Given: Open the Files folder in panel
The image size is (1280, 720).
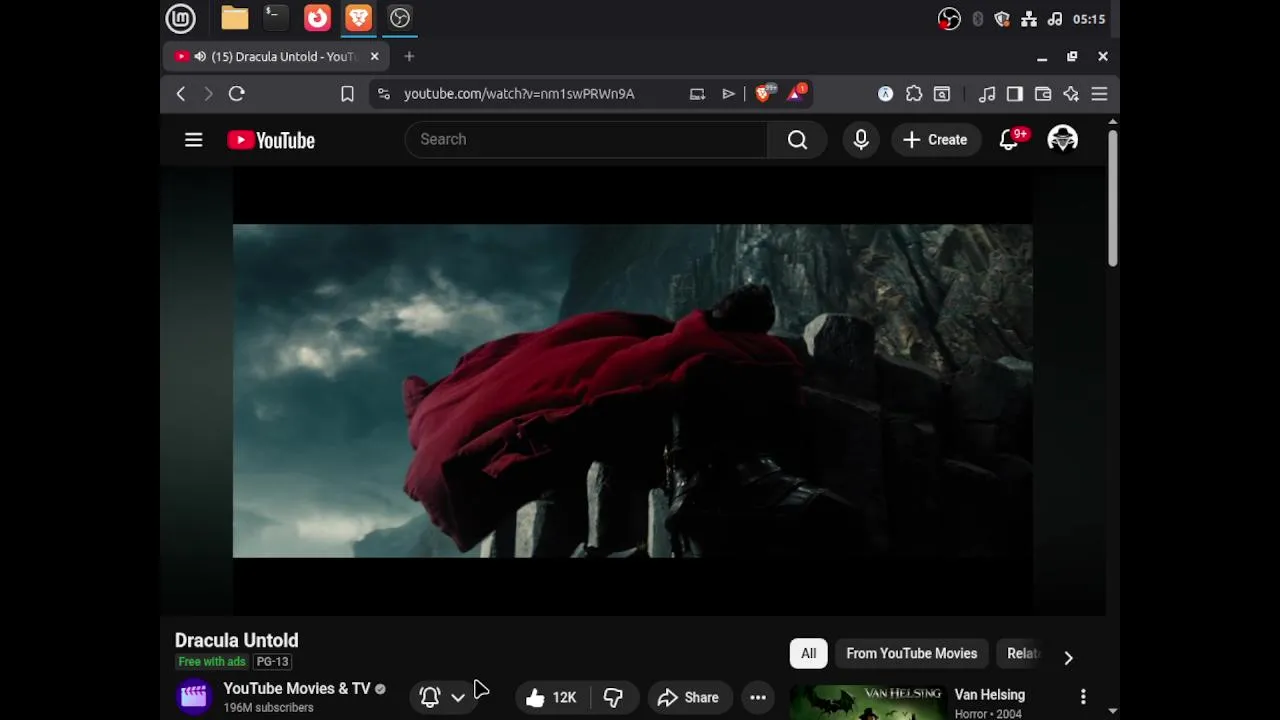Looking at the screenshot, I should click(235, 18).
